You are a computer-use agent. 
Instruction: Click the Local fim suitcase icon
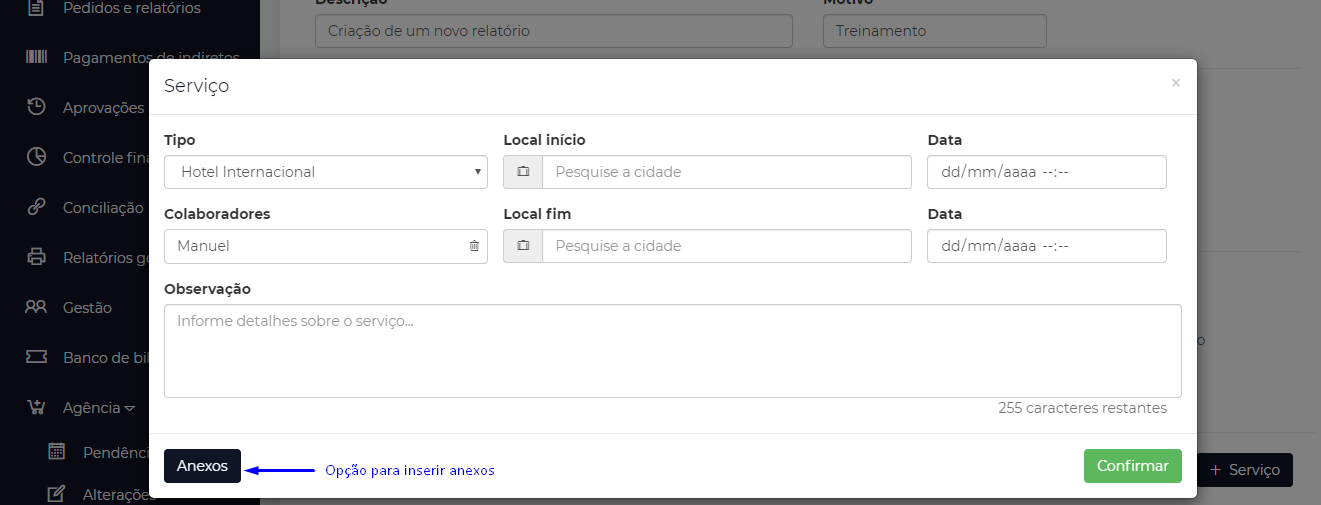(523, 246)
